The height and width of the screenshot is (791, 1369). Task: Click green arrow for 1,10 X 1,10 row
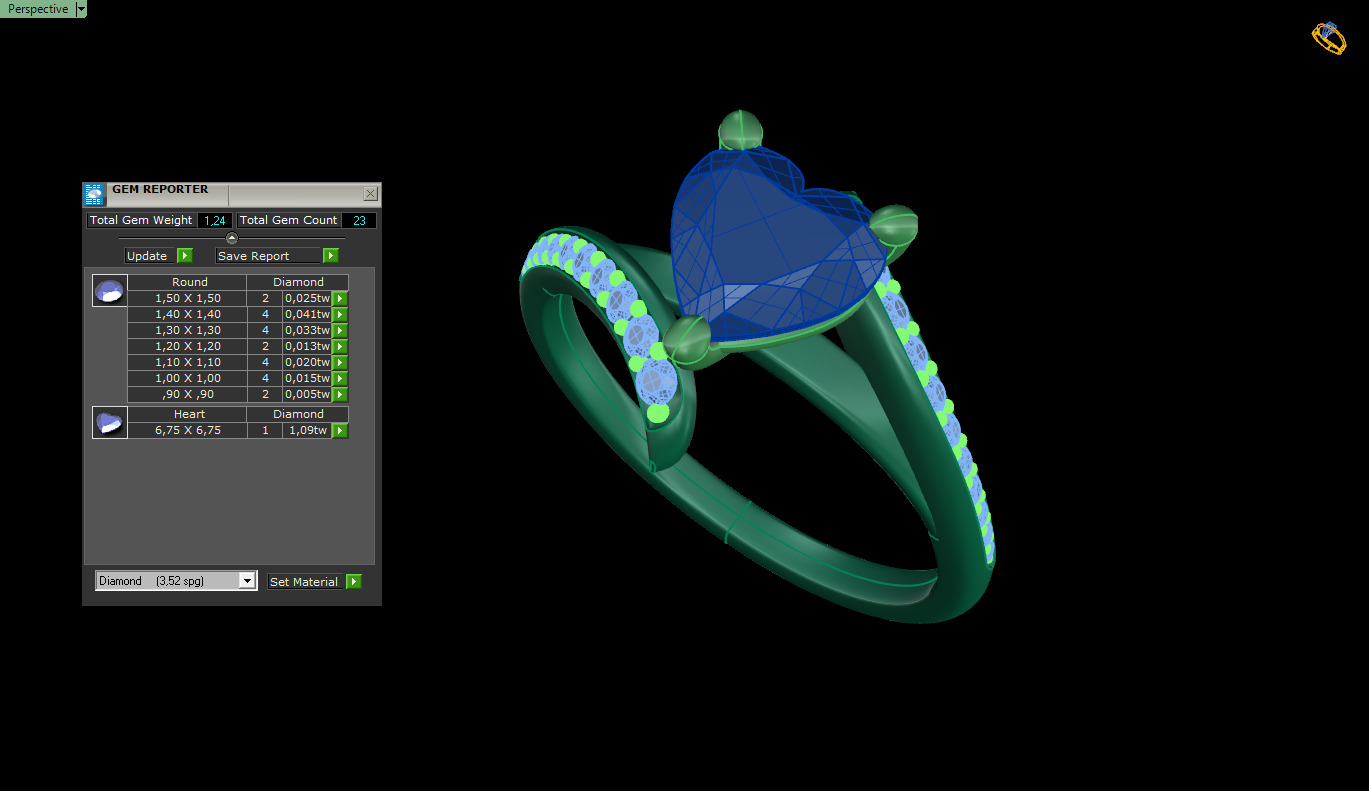(x=340, y=362)
